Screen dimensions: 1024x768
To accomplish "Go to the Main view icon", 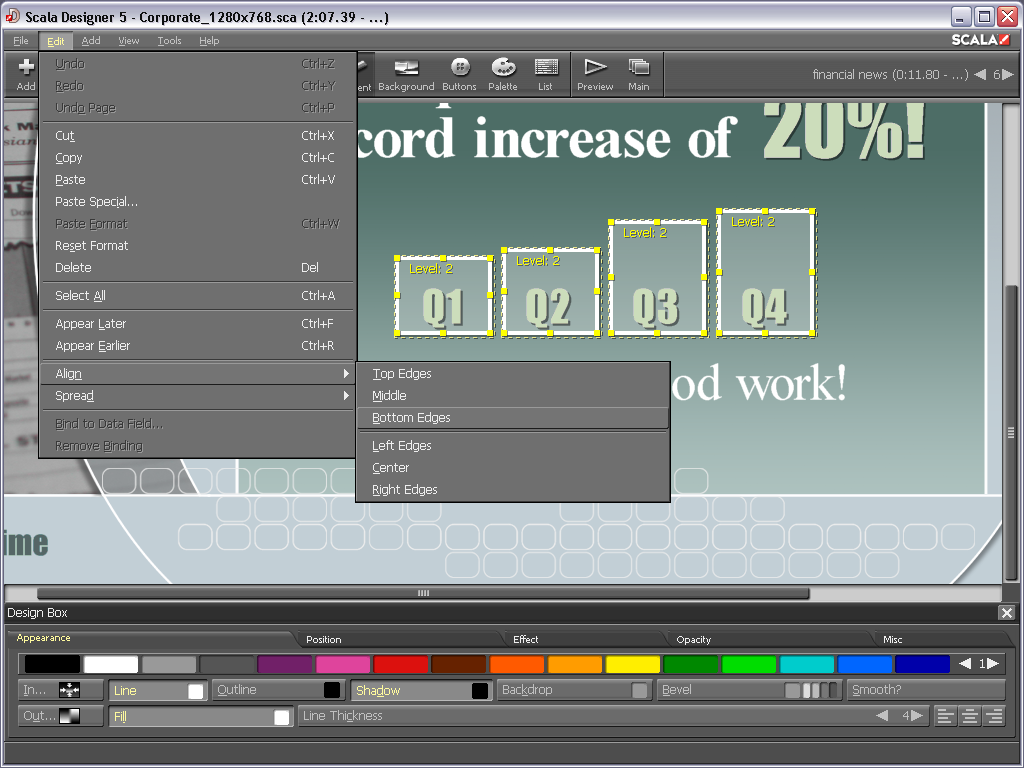I will pos(638,74).
